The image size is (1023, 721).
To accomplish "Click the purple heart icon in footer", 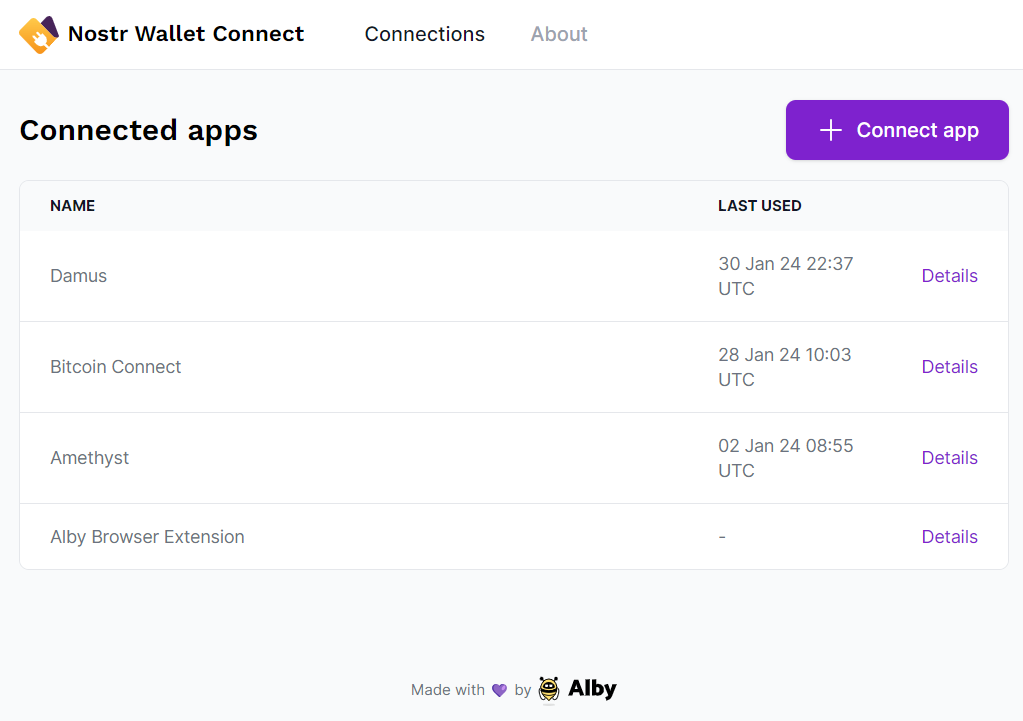I will (x=499, y=690).
